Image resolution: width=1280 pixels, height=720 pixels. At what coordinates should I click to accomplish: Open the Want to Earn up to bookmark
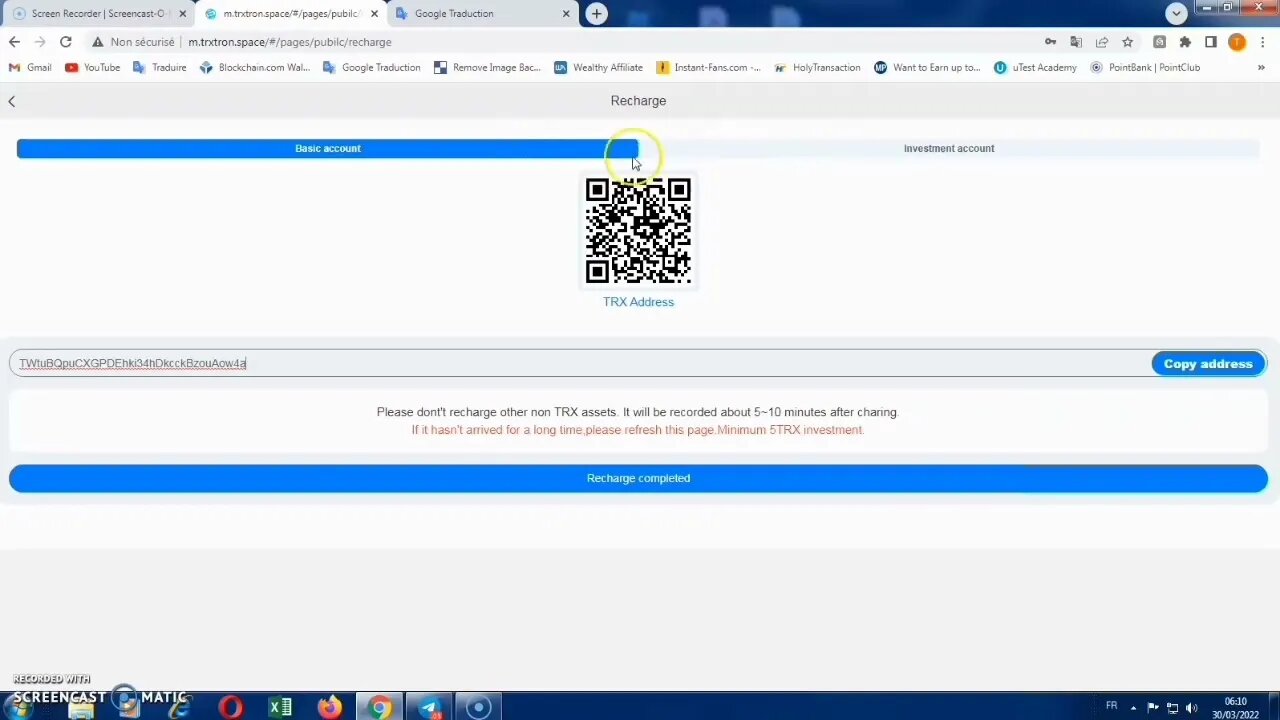pyautogui.click(x=927, y=68)
